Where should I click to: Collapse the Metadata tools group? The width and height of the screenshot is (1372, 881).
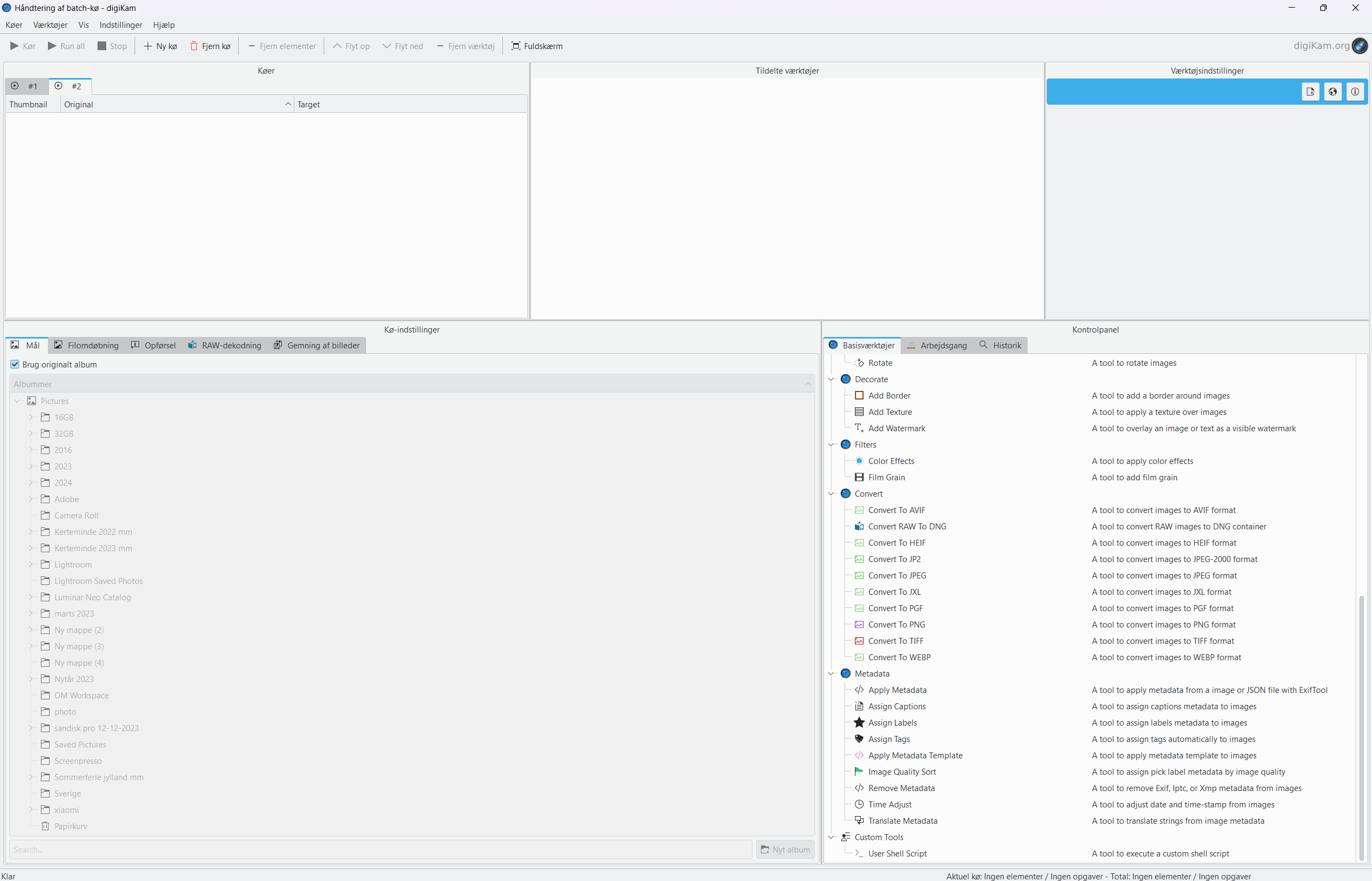(832, 674)
